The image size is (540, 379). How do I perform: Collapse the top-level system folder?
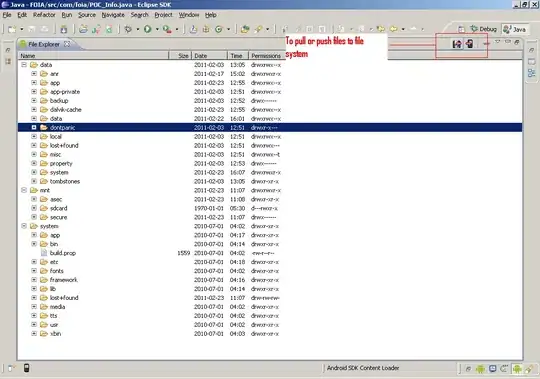click(24, 226)
